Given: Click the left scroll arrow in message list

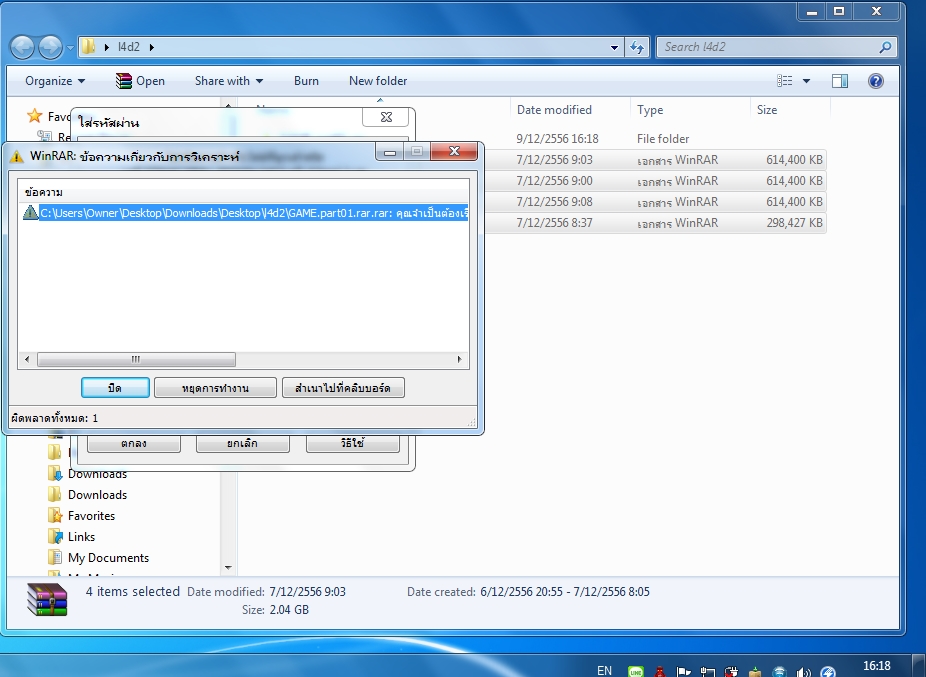Looking at the screenshot, I should point(27,359).
